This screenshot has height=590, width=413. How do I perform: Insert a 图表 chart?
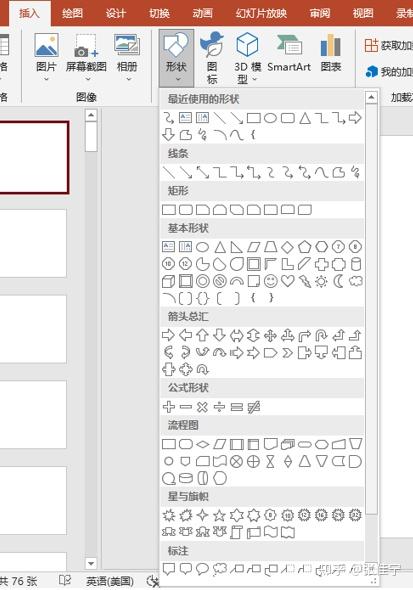tap(331, 53)
